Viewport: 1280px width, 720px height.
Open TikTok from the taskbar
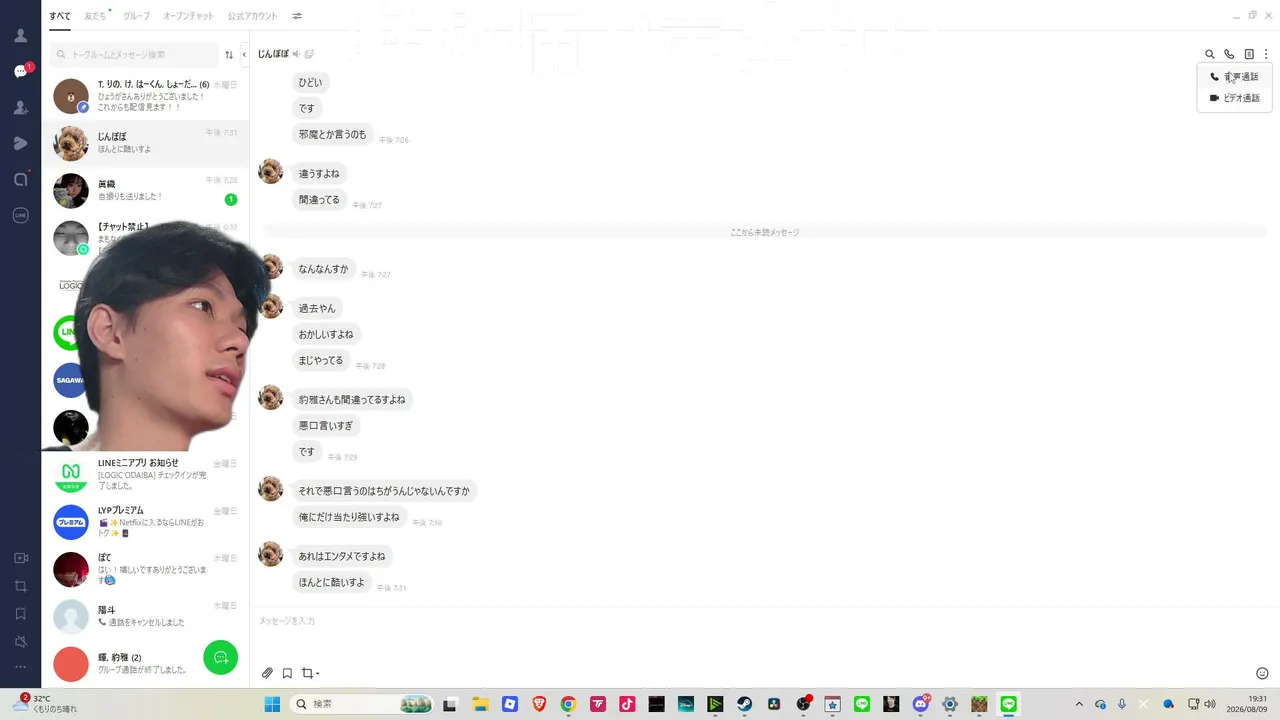(627, 704)
